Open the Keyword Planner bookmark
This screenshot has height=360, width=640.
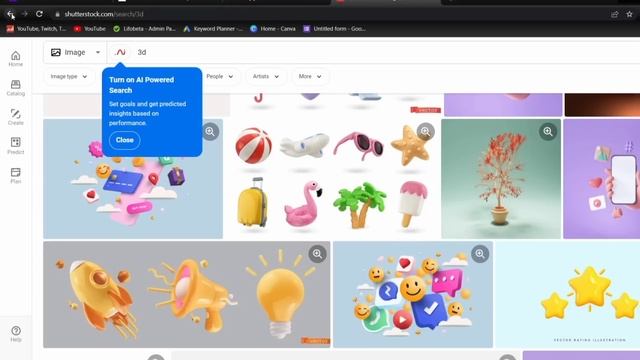click(213, 29)
